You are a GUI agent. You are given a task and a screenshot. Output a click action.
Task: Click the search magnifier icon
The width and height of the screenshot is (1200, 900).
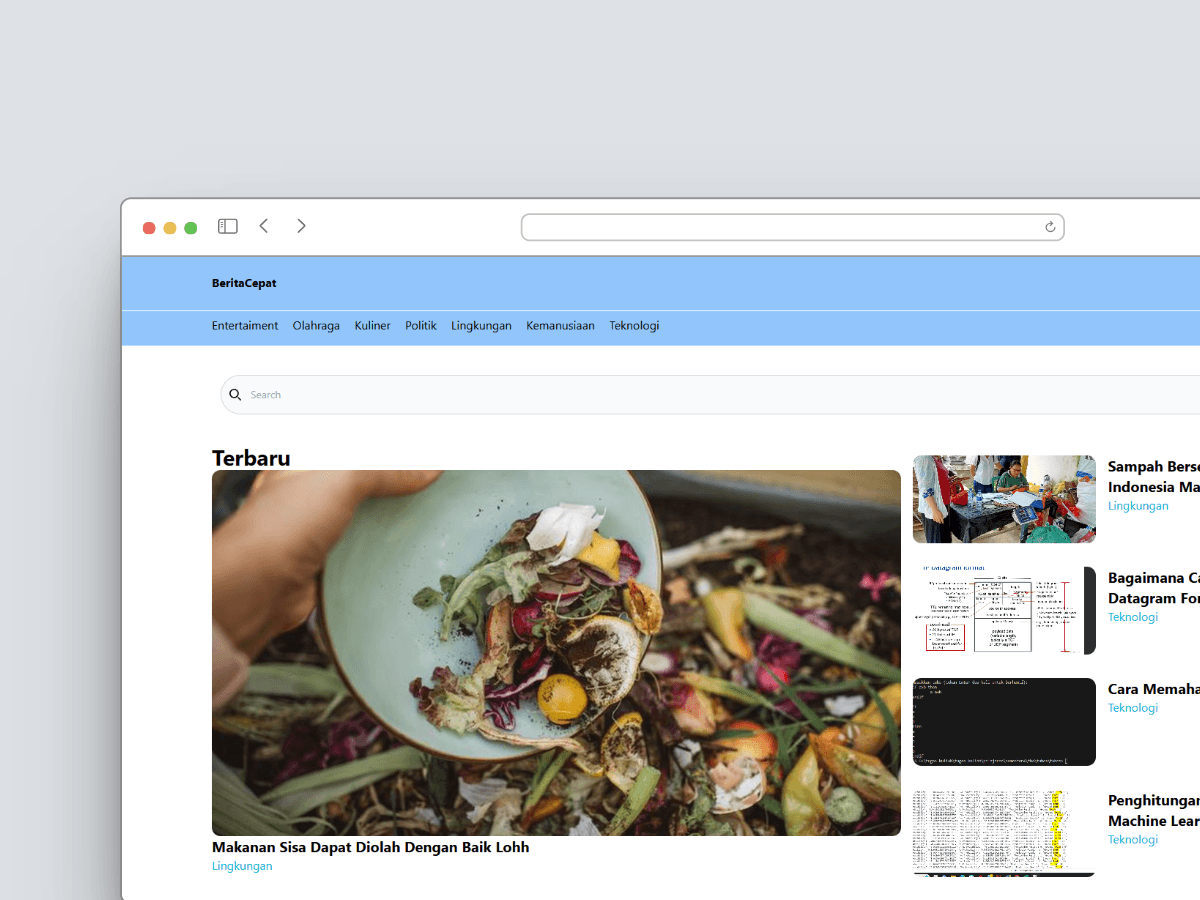[x=236, y=395]
